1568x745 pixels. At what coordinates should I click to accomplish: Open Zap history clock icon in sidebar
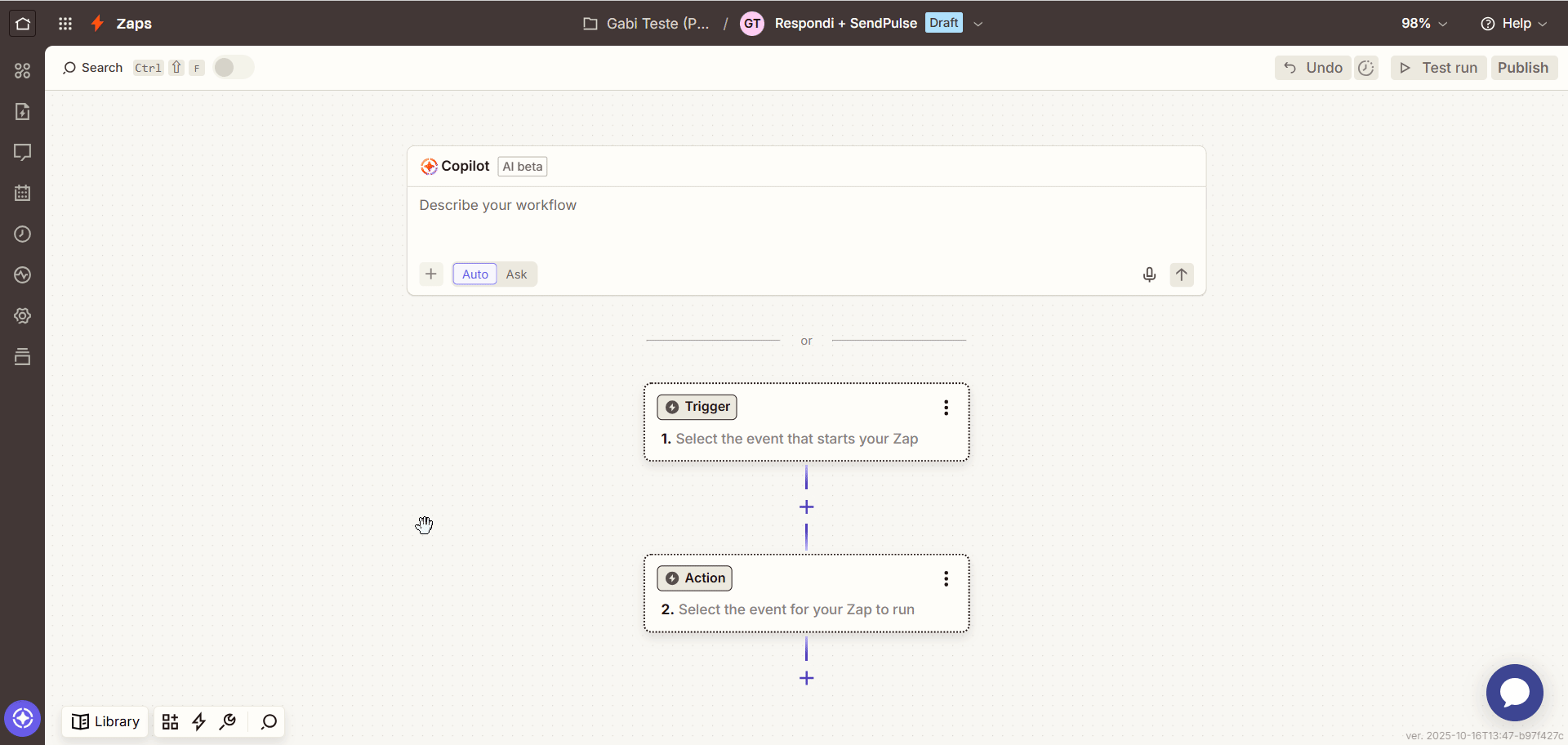(23, 234)
